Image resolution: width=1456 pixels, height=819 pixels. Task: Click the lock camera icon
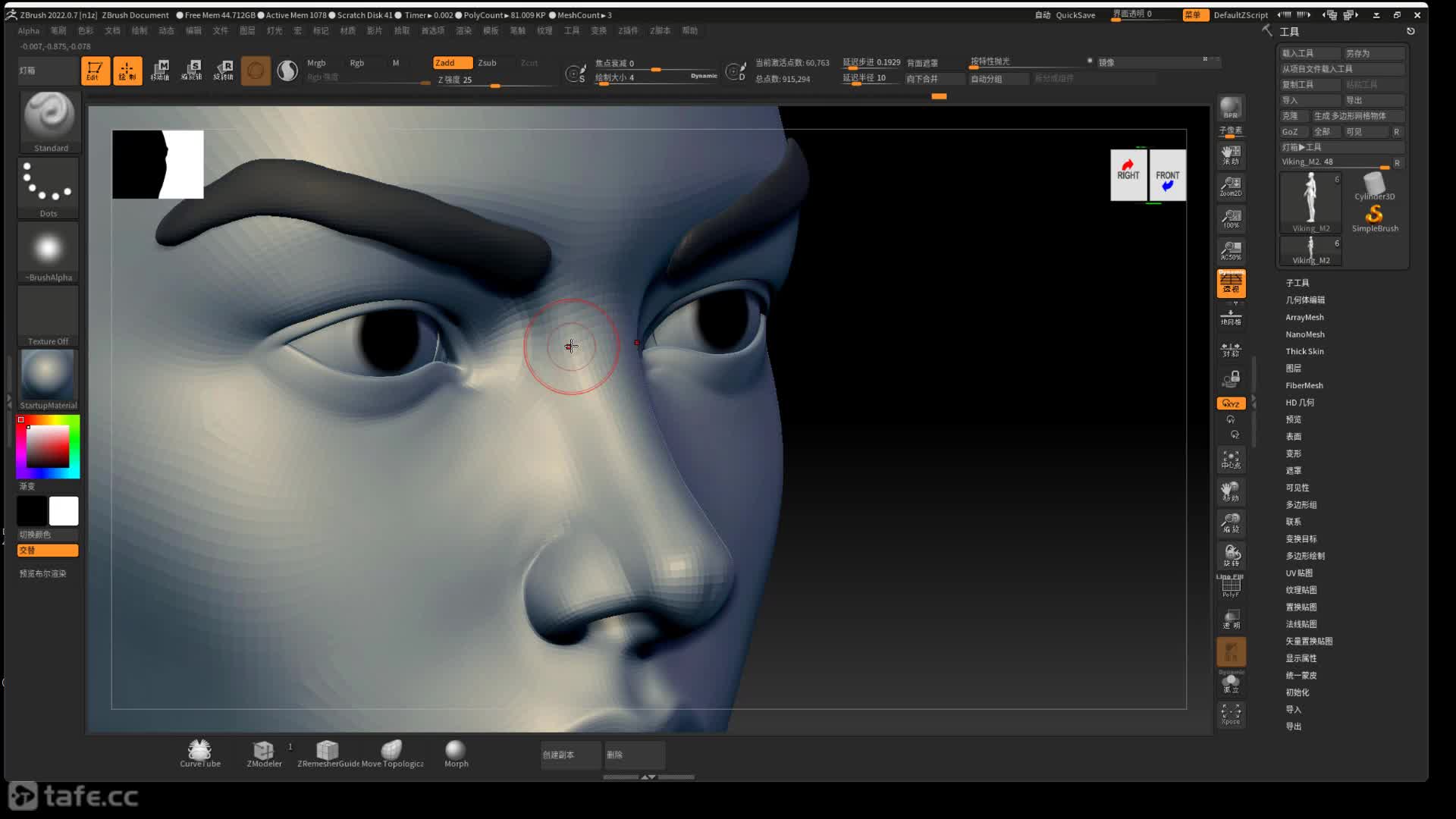point(1231,379)
